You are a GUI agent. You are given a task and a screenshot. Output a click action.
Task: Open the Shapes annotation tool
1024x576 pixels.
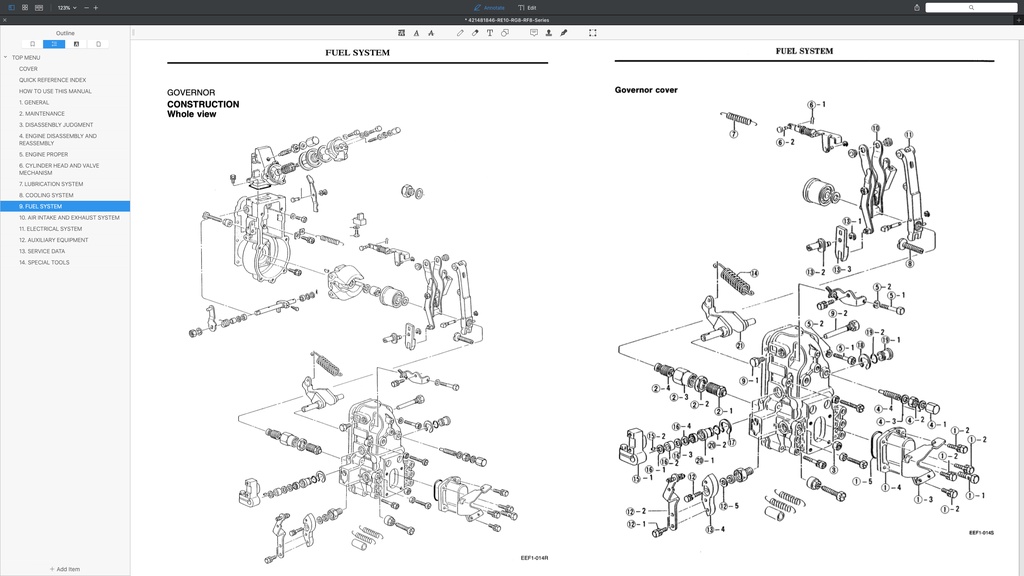[x=505, y=32]
